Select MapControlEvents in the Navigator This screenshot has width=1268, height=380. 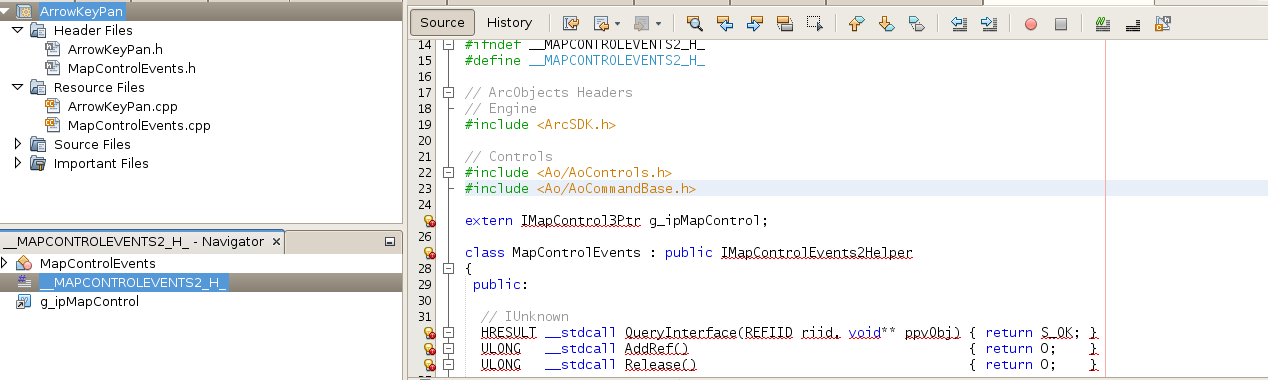(98, 263)
